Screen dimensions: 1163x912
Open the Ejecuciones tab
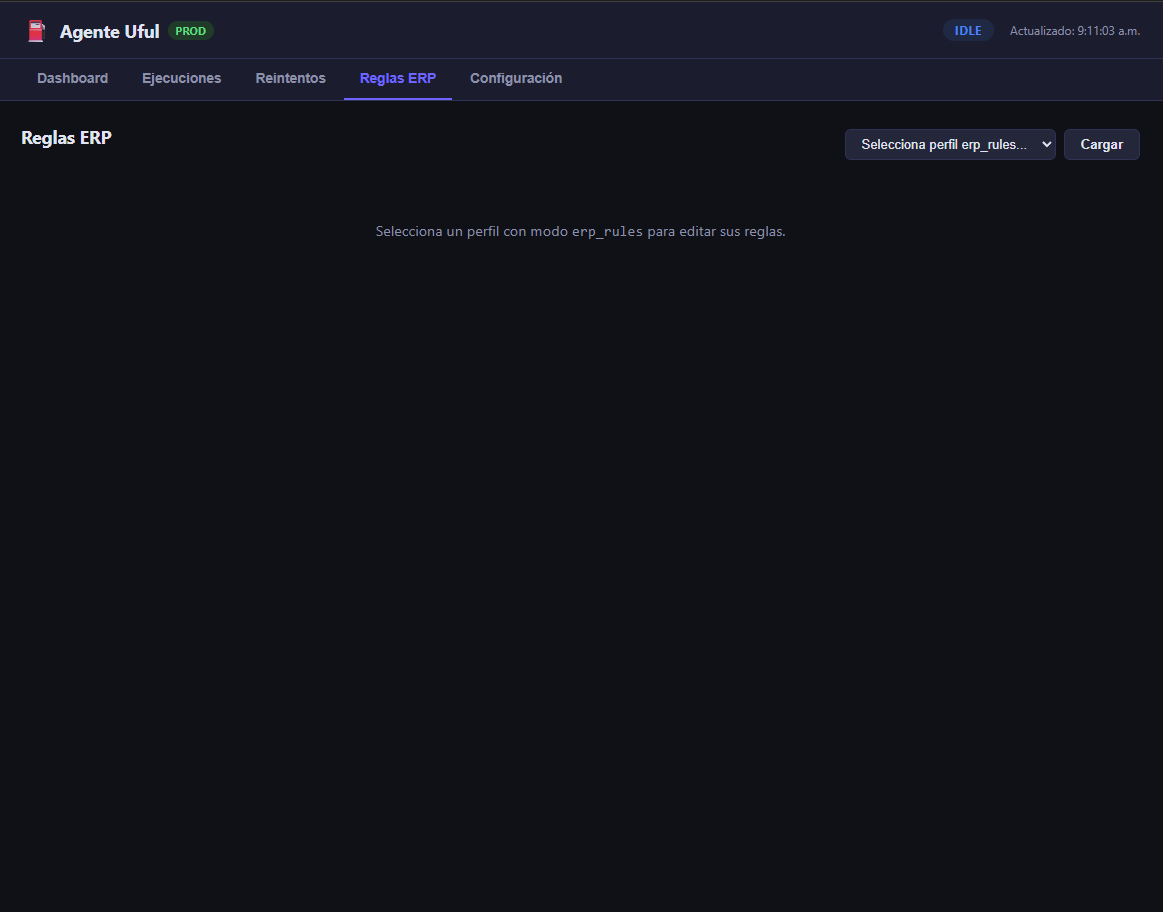pos(181,78)
